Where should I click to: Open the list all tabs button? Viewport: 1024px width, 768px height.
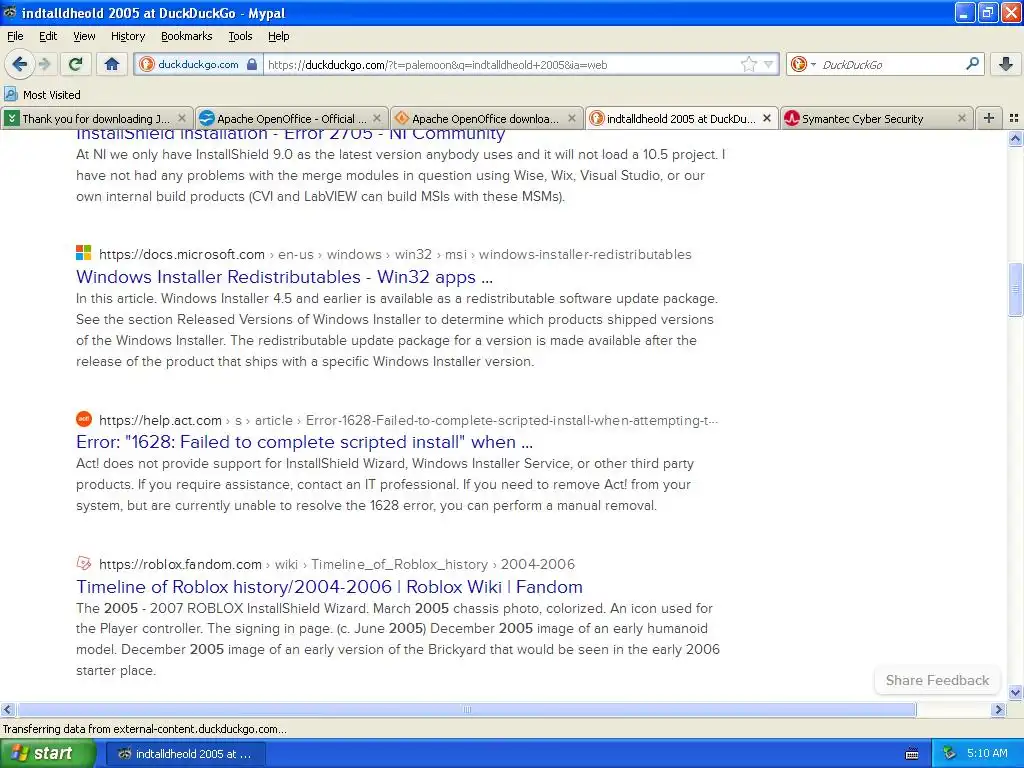1014,118
